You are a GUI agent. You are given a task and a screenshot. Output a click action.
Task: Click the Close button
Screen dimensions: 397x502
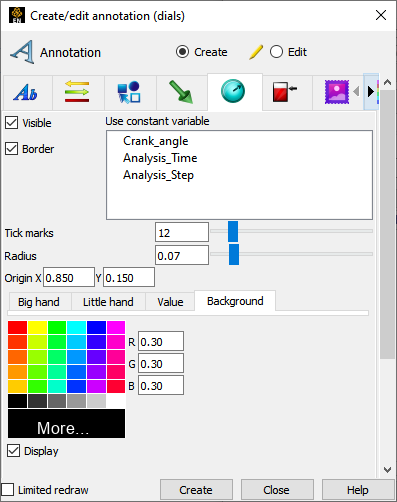point(277,490)
